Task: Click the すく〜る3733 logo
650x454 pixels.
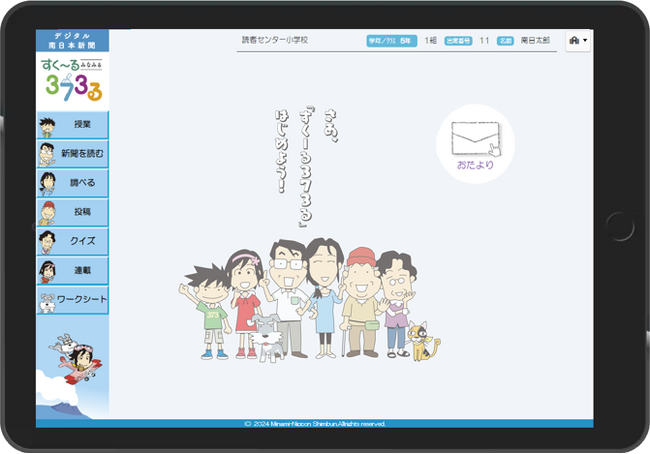Action: pos(73,81)
